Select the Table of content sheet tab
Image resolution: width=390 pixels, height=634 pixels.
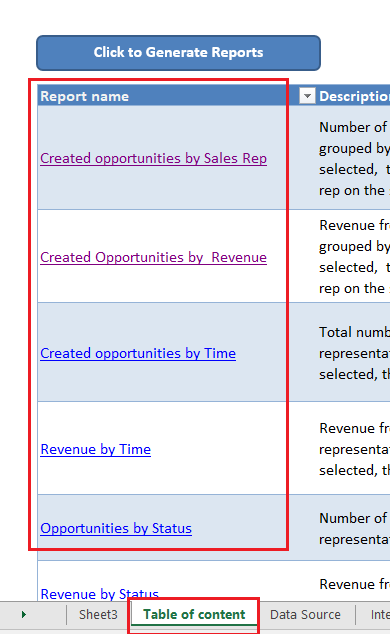[x=194, y=615]
